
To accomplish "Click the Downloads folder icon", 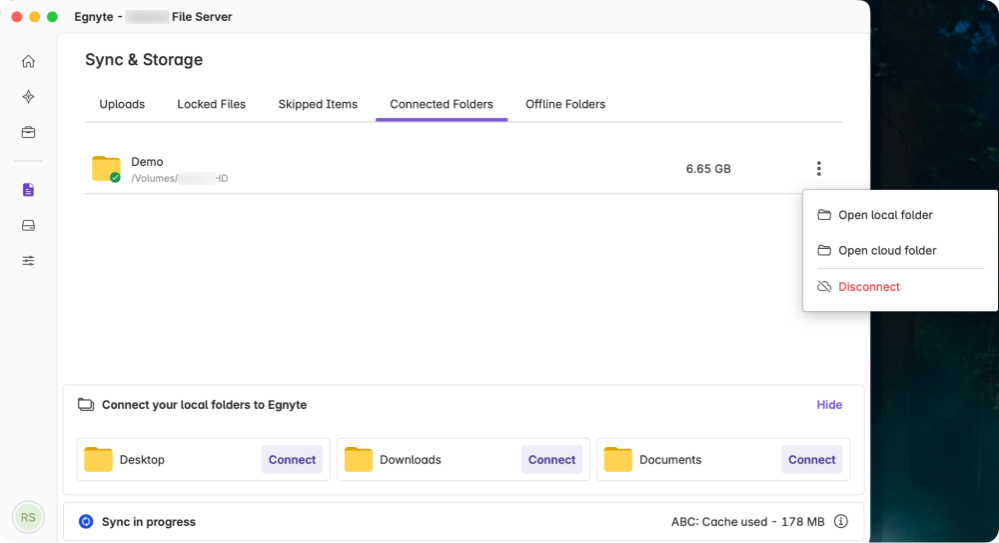I will [x=358, y=460].
